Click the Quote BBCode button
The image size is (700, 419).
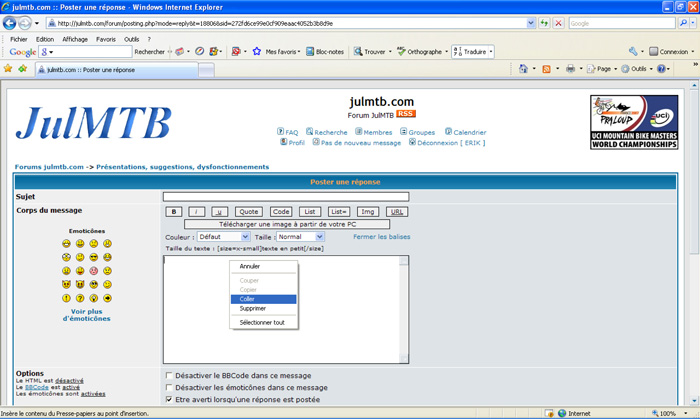point(249,212)
